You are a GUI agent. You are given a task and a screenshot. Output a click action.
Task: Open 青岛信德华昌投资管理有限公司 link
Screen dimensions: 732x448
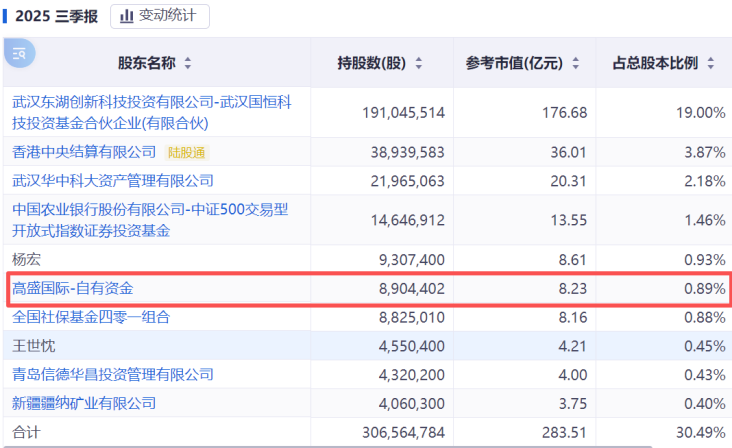113,374
